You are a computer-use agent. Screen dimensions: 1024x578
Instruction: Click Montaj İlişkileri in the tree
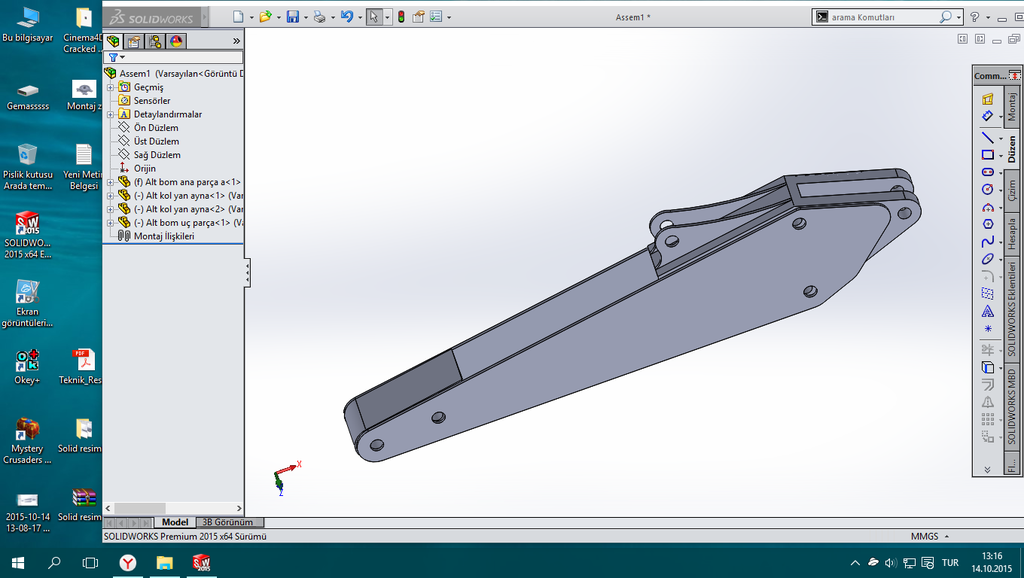tap(163, 236)
